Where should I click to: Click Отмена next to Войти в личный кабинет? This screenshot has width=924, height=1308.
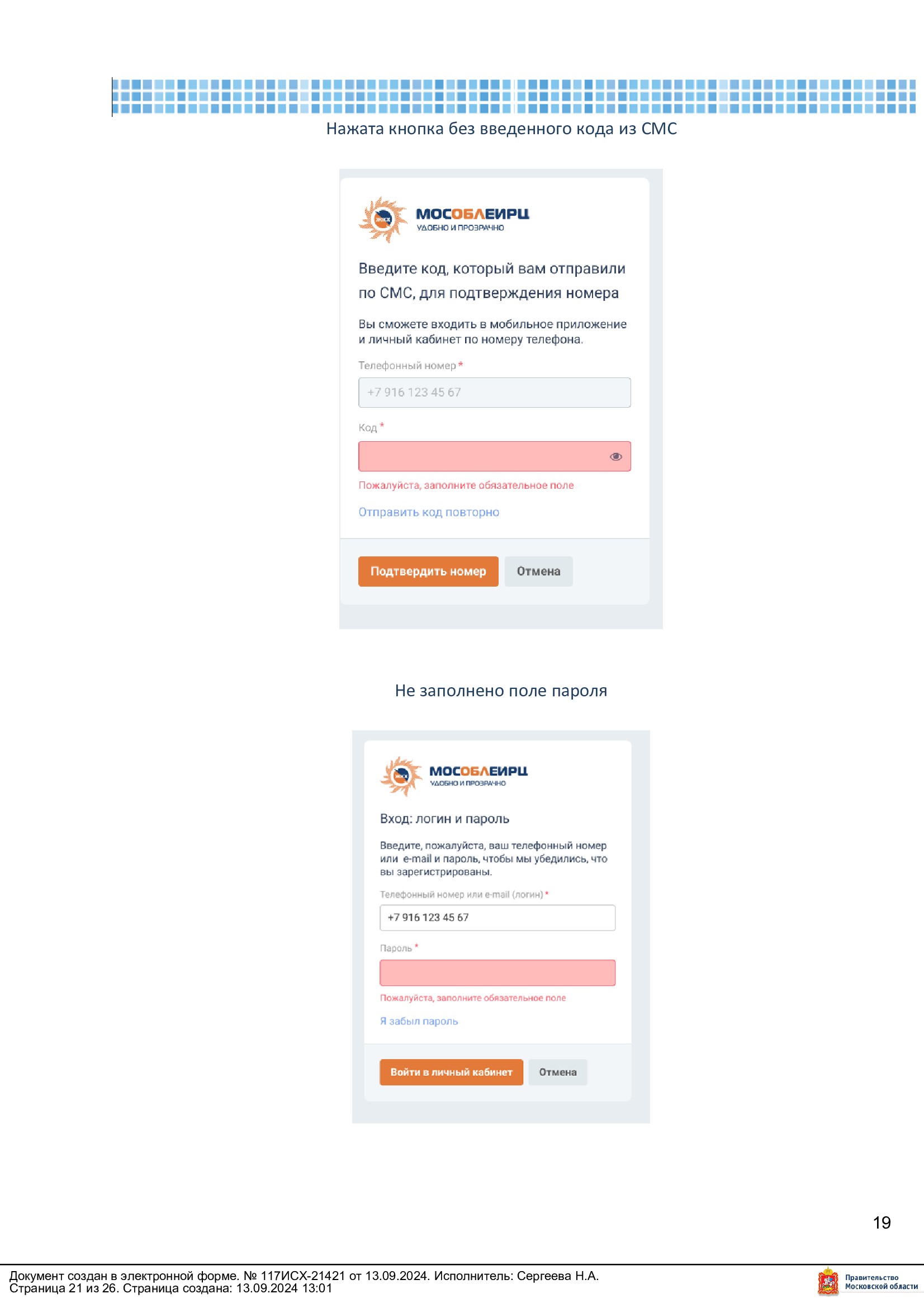(558, 1072)
